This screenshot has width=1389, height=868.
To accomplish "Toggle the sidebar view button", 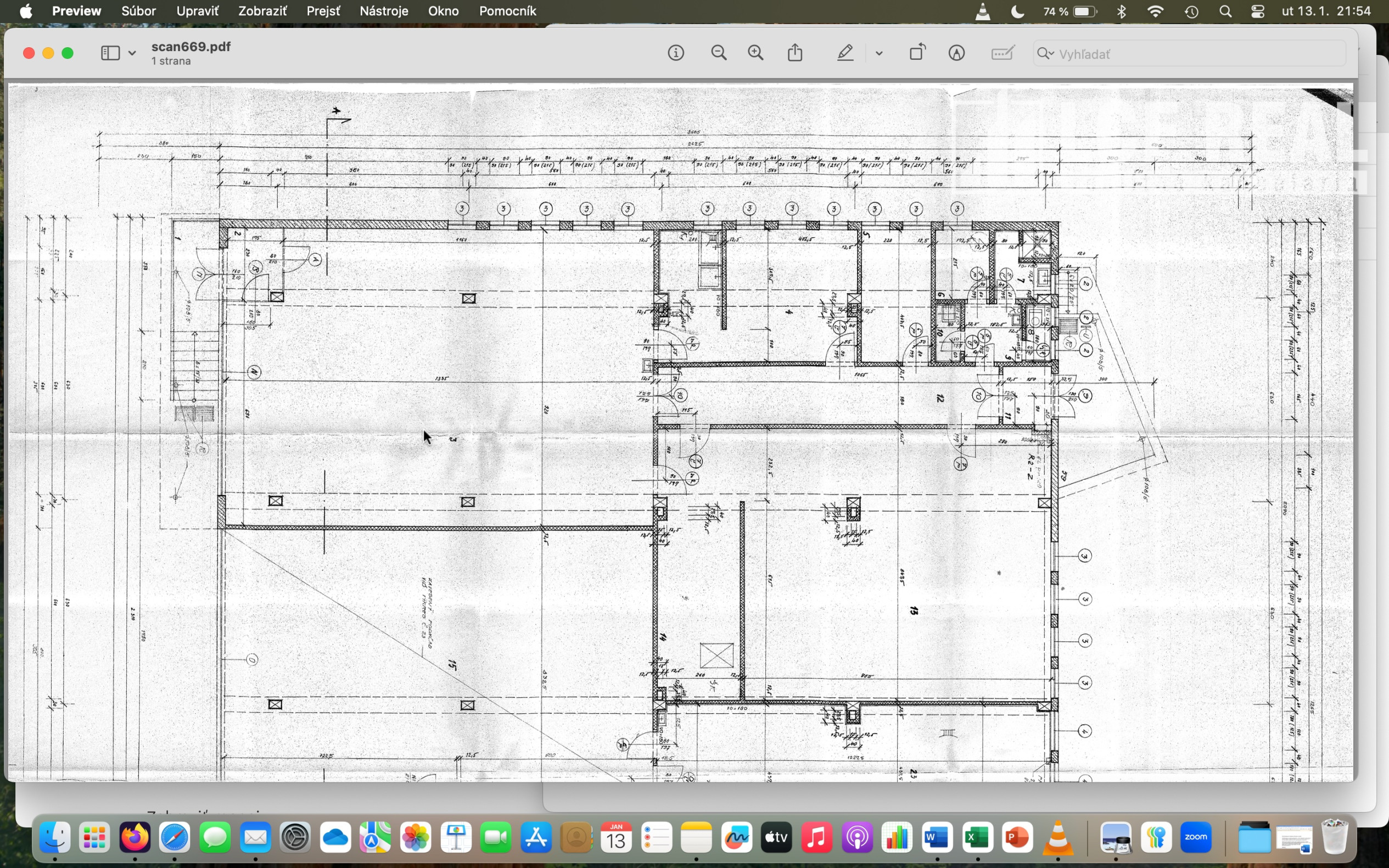I will click(110, 53).
